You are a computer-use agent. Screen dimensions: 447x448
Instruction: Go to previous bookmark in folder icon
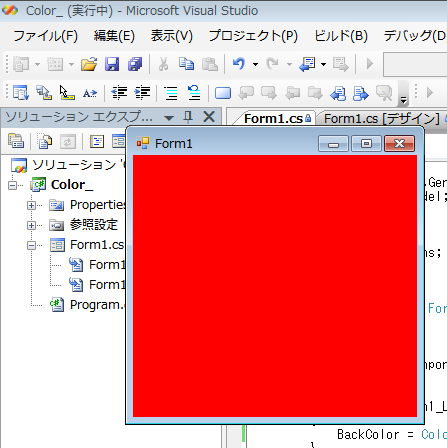tap(292, 93)
